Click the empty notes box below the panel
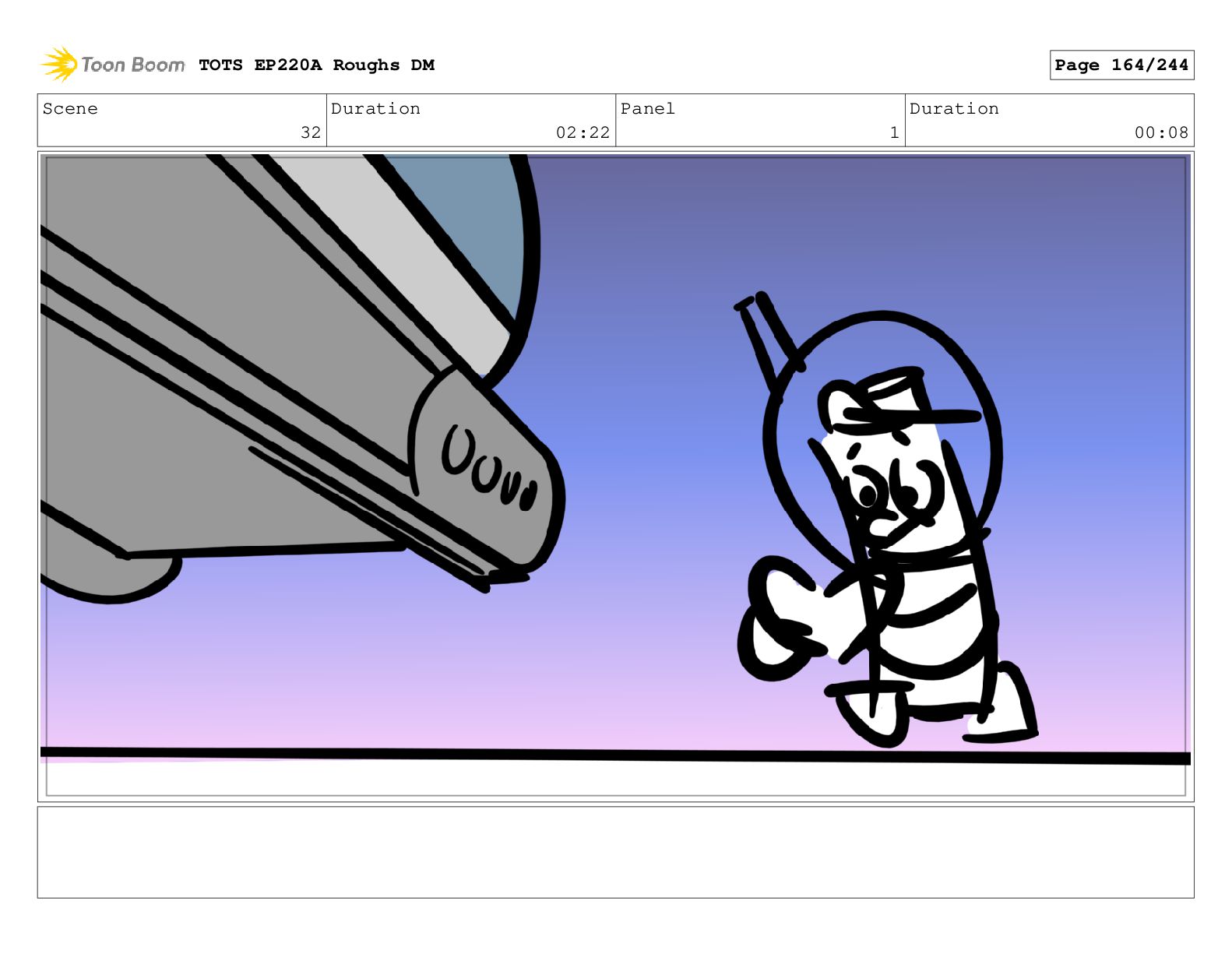Viewport: 1232px width, 954px height. 615,852
